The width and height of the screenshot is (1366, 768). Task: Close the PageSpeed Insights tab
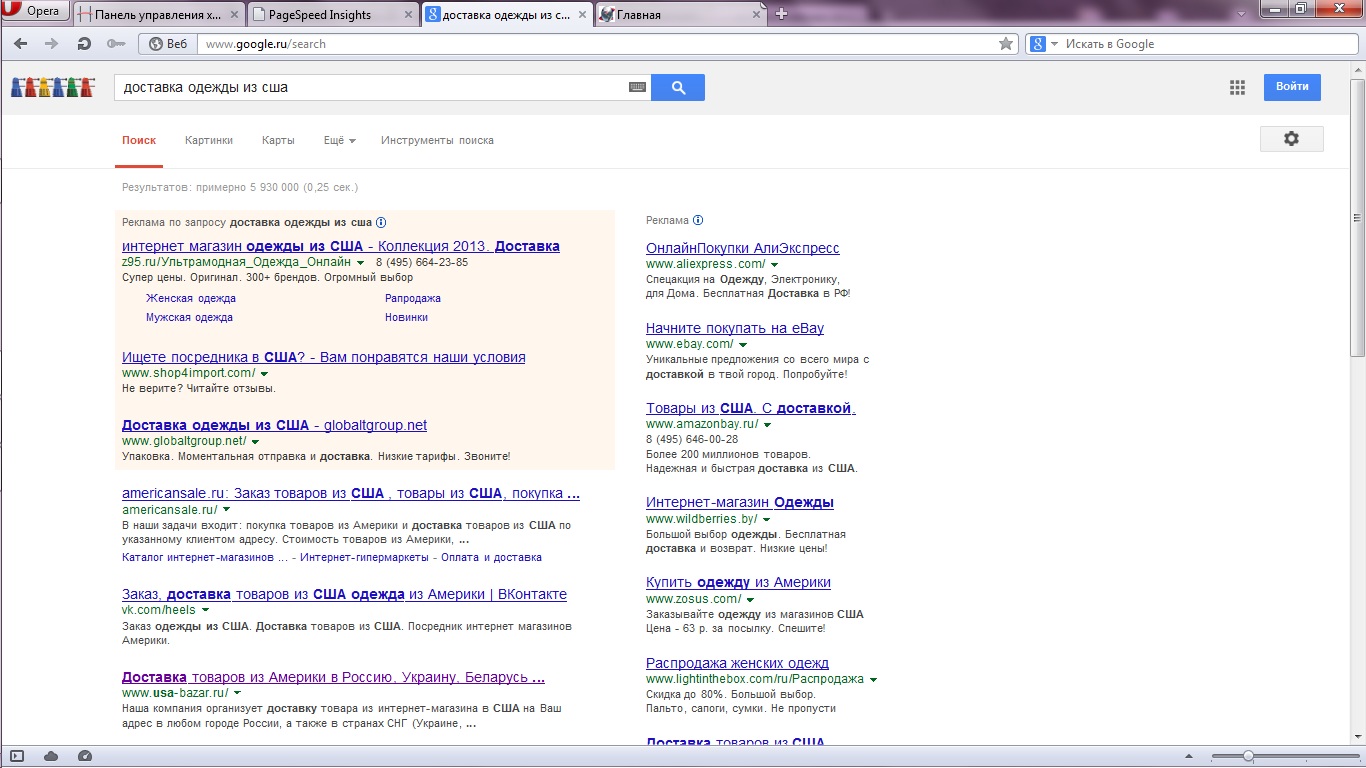tap(409, 14)
